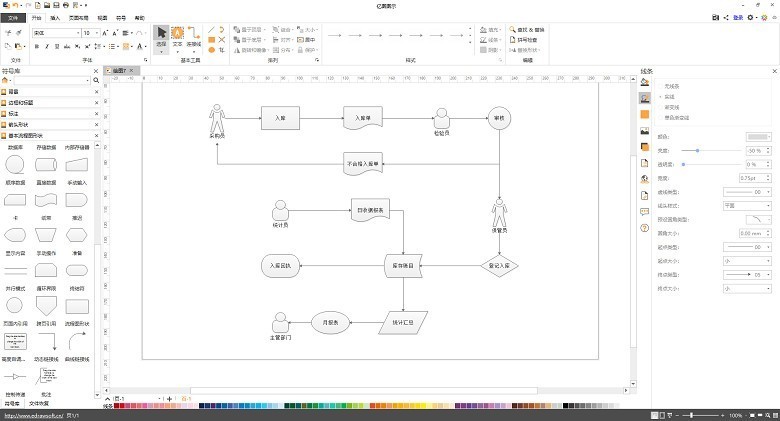Screen dimensions: 780x421
Task: Switch to the 页面布局 ribbon tab
Action: click(79, 17)
